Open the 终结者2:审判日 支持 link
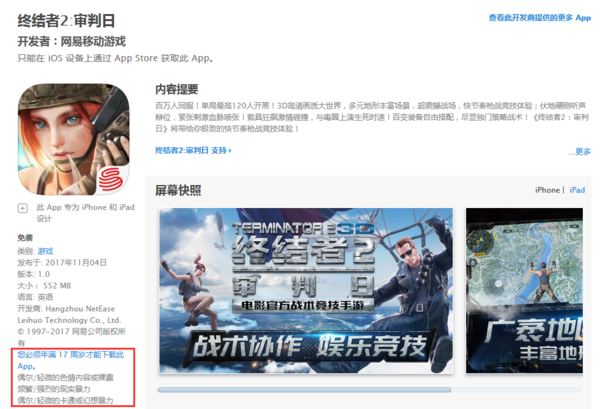The width and height of the screenshot is (600, 409). pos(193,150)
